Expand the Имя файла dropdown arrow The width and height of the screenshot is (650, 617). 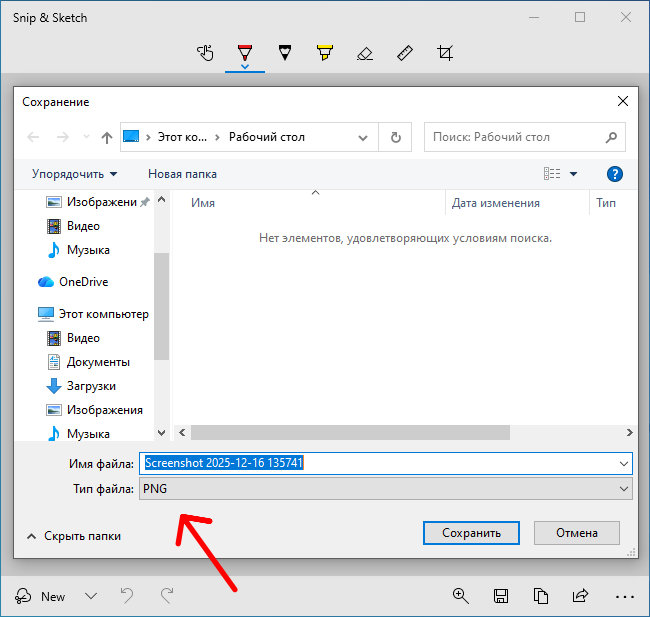623,464
